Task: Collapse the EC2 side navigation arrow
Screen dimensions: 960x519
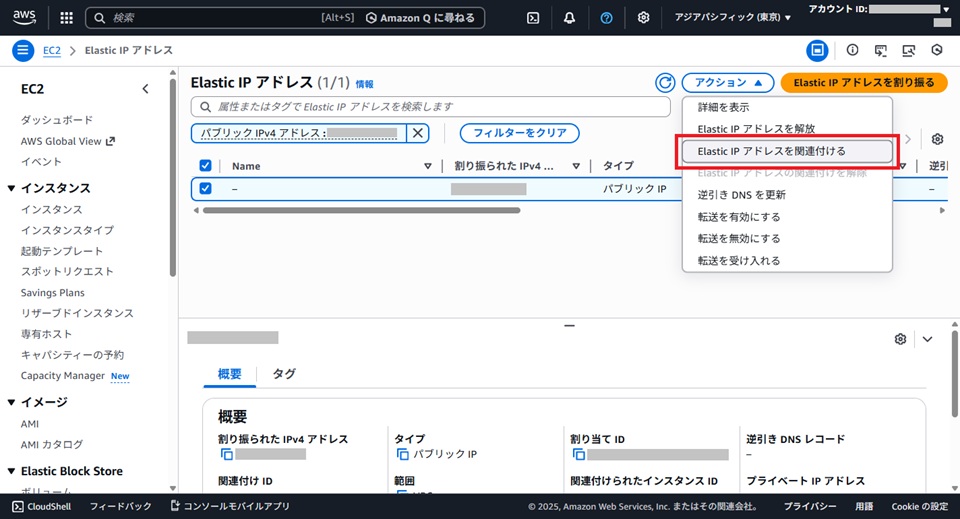Action: coord(145,89)
